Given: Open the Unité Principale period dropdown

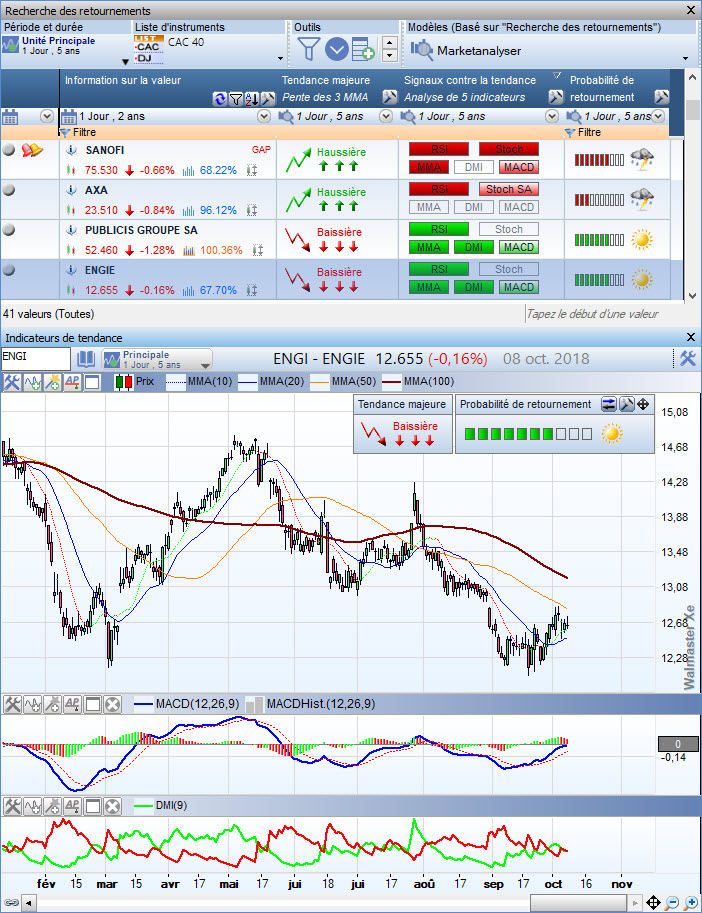Looking at the screenshot, I should [125, 61].
